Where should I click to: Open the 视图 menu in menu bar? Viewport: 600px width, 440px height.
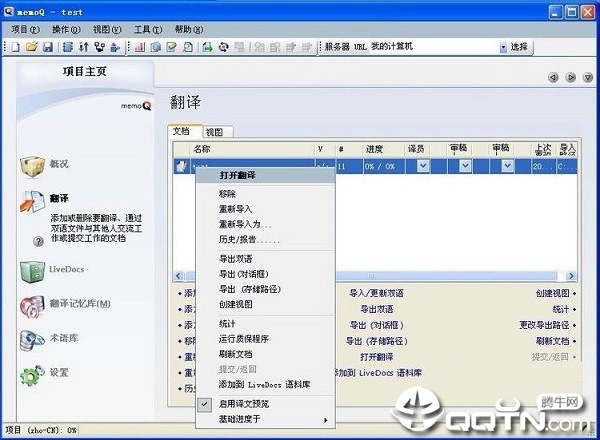click(x=107, y=29)
